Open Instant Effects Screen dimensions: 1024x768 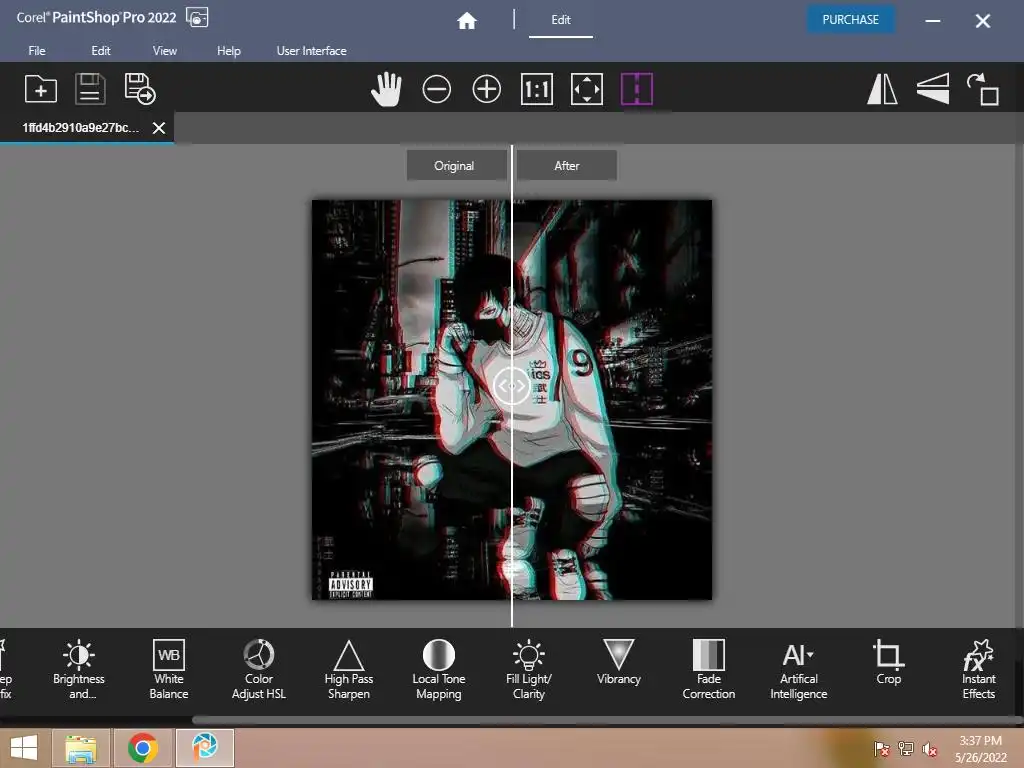coord(978,669)
